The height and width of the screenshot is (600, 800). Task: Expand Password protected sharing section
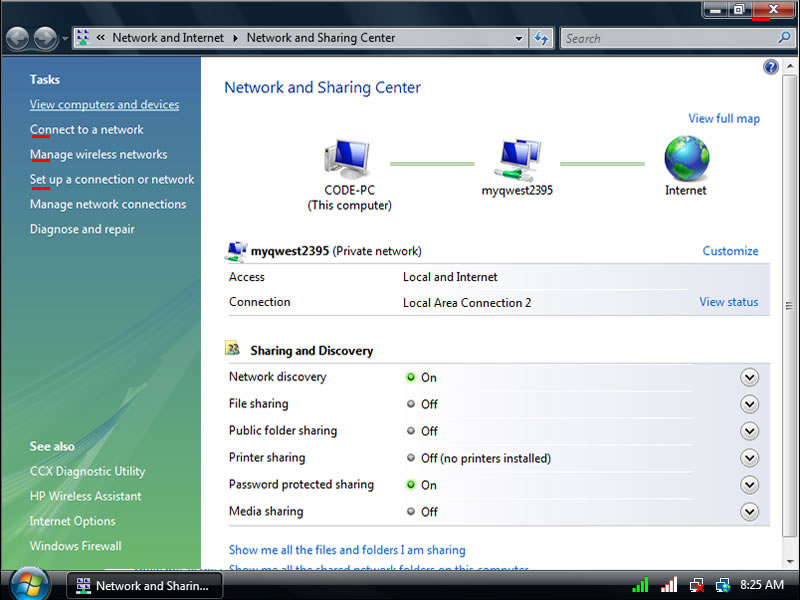coord(749,485)
